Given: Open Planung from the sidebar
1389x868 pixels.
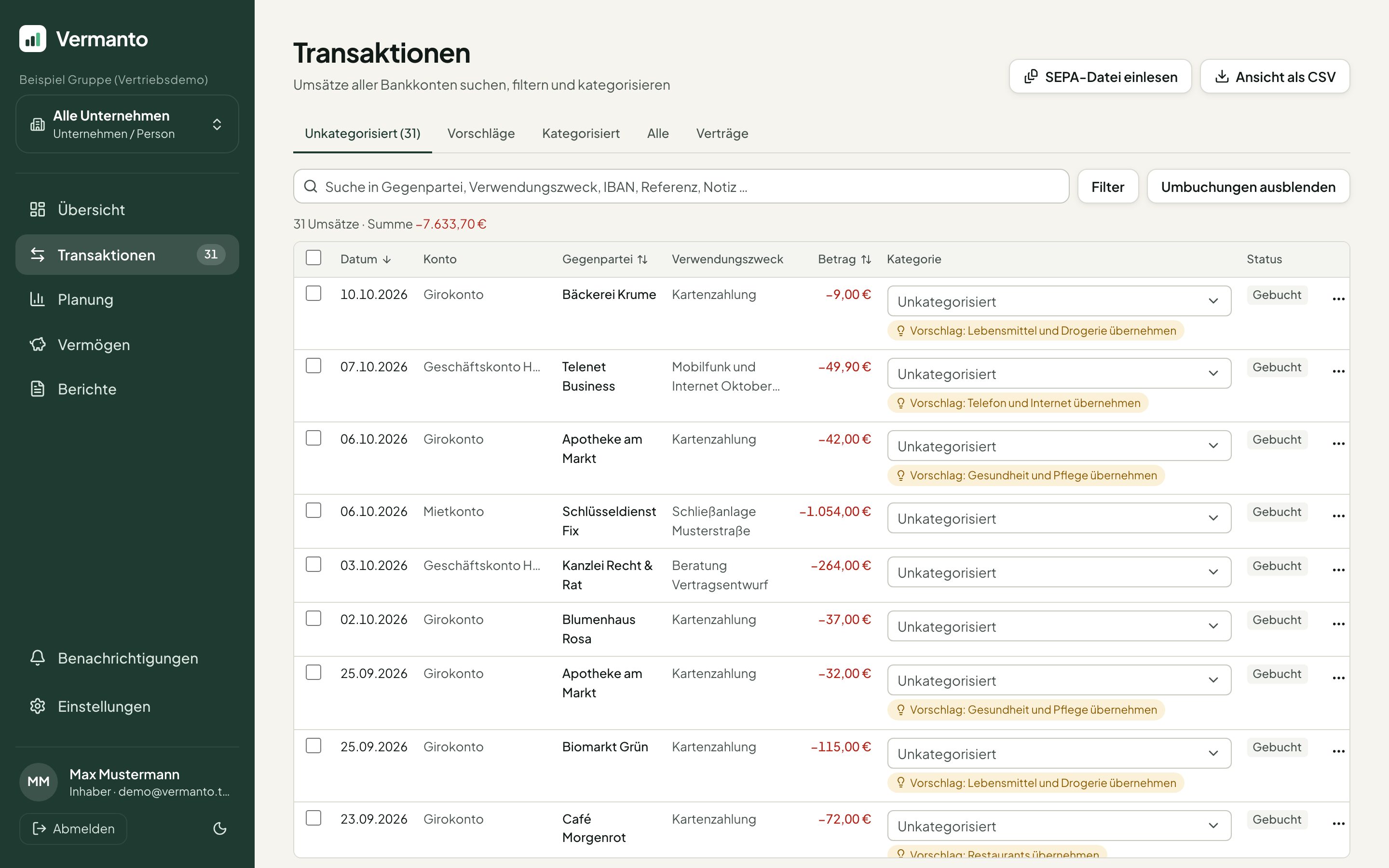Looking at the screenshot, I should 127,299.
